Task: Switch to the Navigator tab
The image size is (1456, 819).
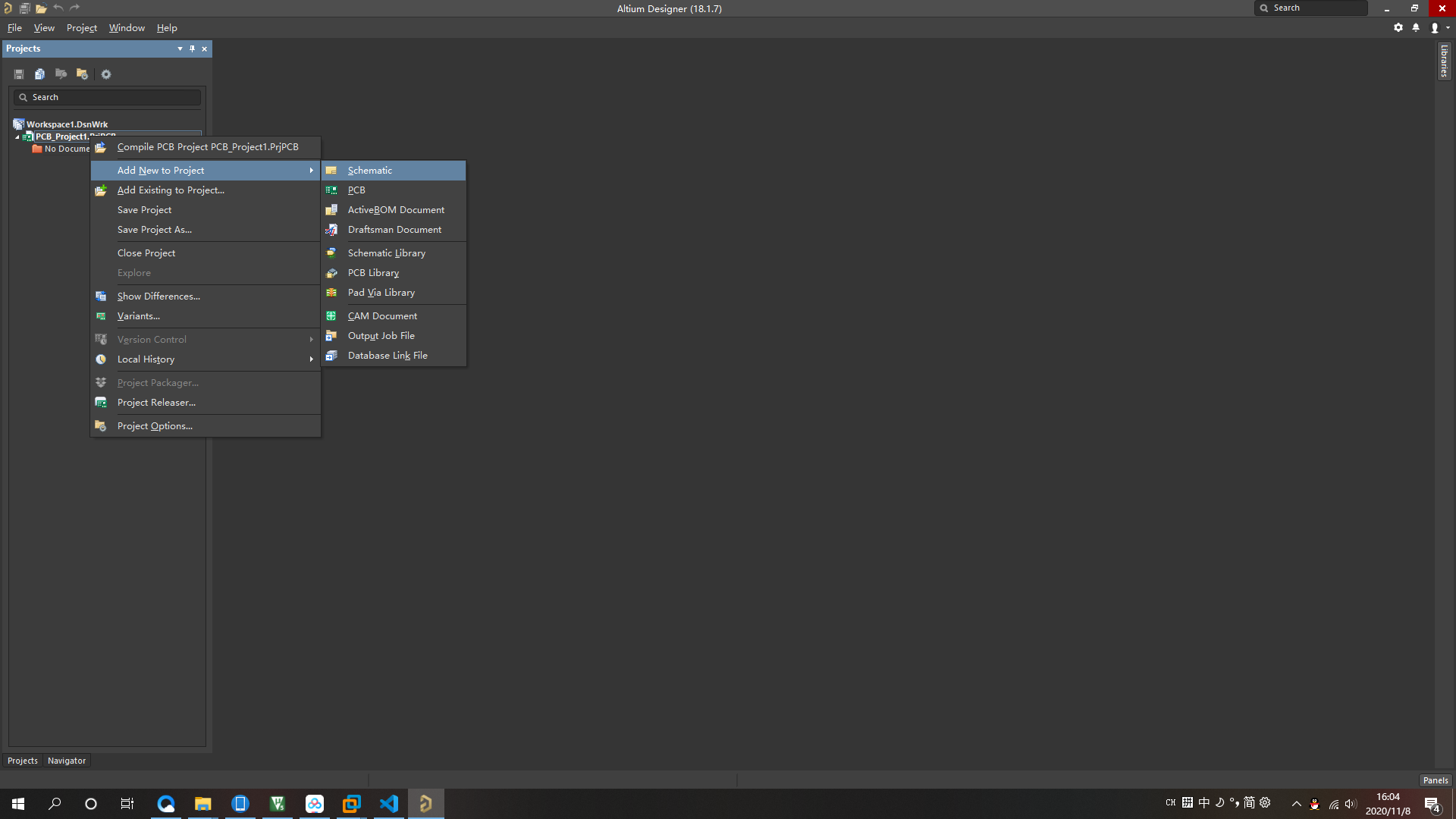Action: pyautogui.click(x=67, y=761)
